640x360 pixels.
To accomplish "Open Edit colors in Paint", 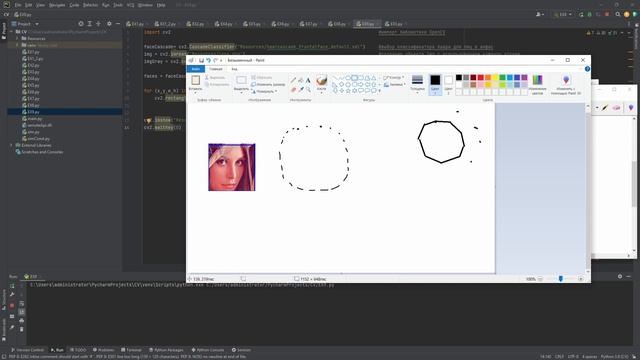I will pos(537,84).
